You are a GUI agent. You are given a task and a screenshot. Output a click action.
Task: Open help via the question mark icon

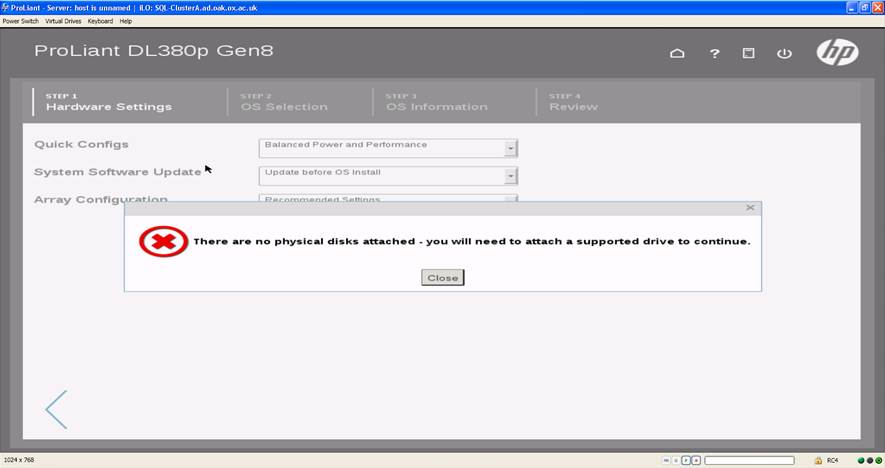click(714, 53)
